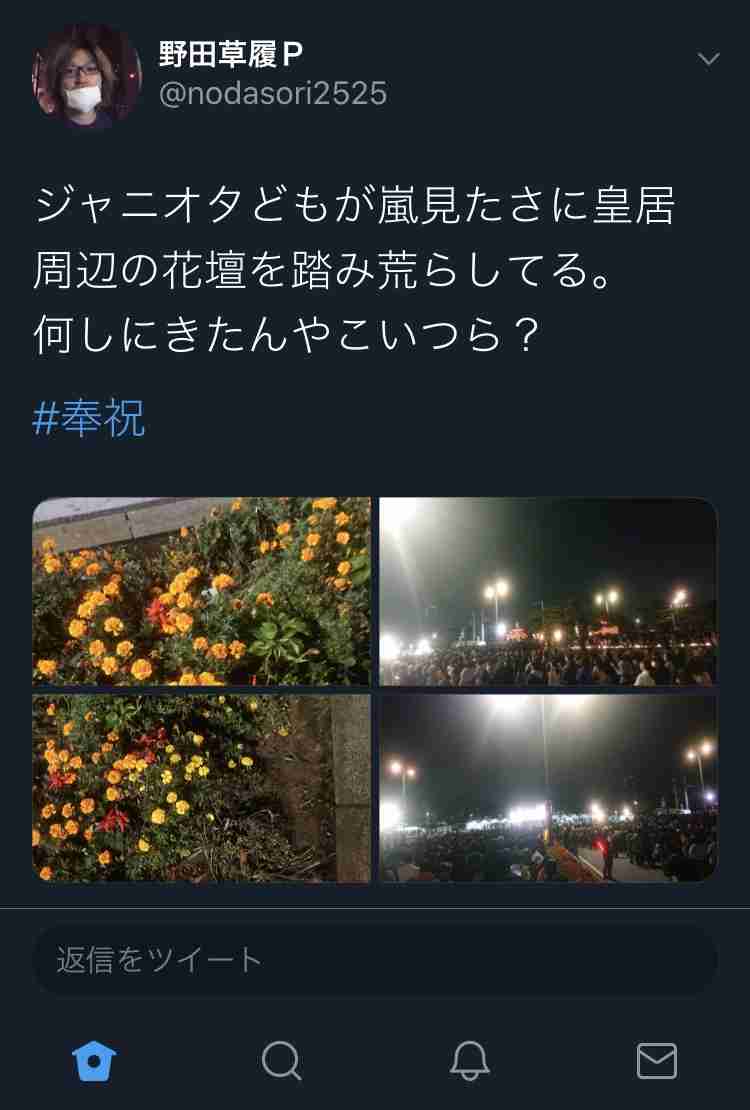Tap the red flowers in bottom-left photo

[113, 820]
